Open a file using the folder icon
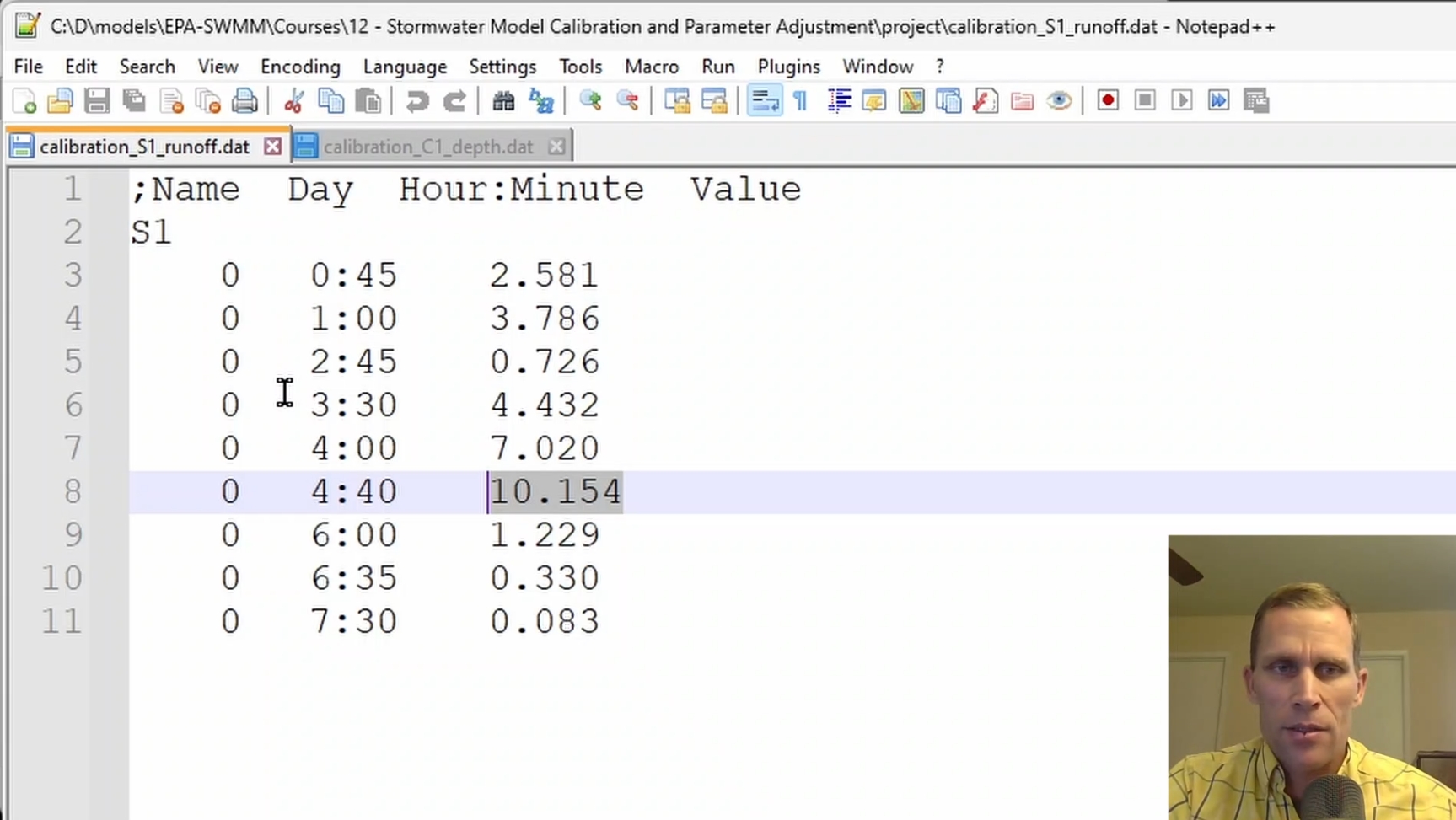This screenshot has height=820, width=1456. click(x=60, y=101)
